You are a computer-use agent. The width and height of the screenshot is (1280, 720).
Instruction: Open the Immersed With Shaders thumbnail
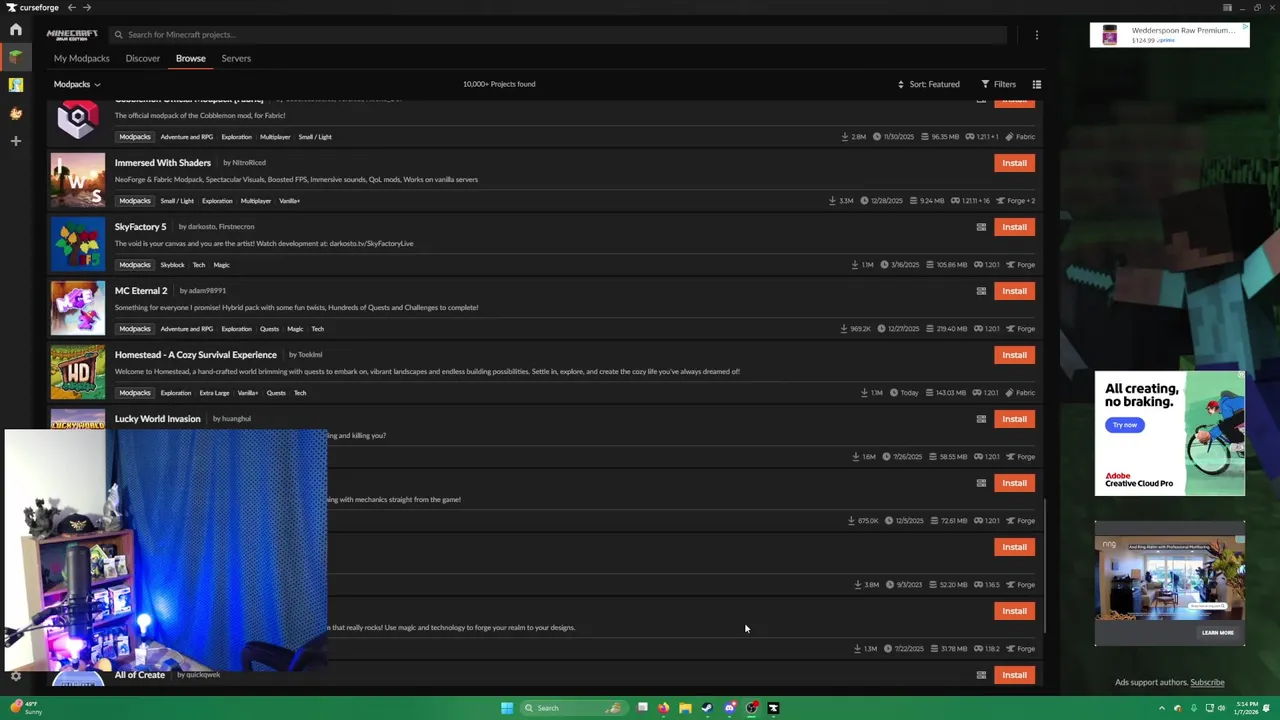(x=78, y=179)
